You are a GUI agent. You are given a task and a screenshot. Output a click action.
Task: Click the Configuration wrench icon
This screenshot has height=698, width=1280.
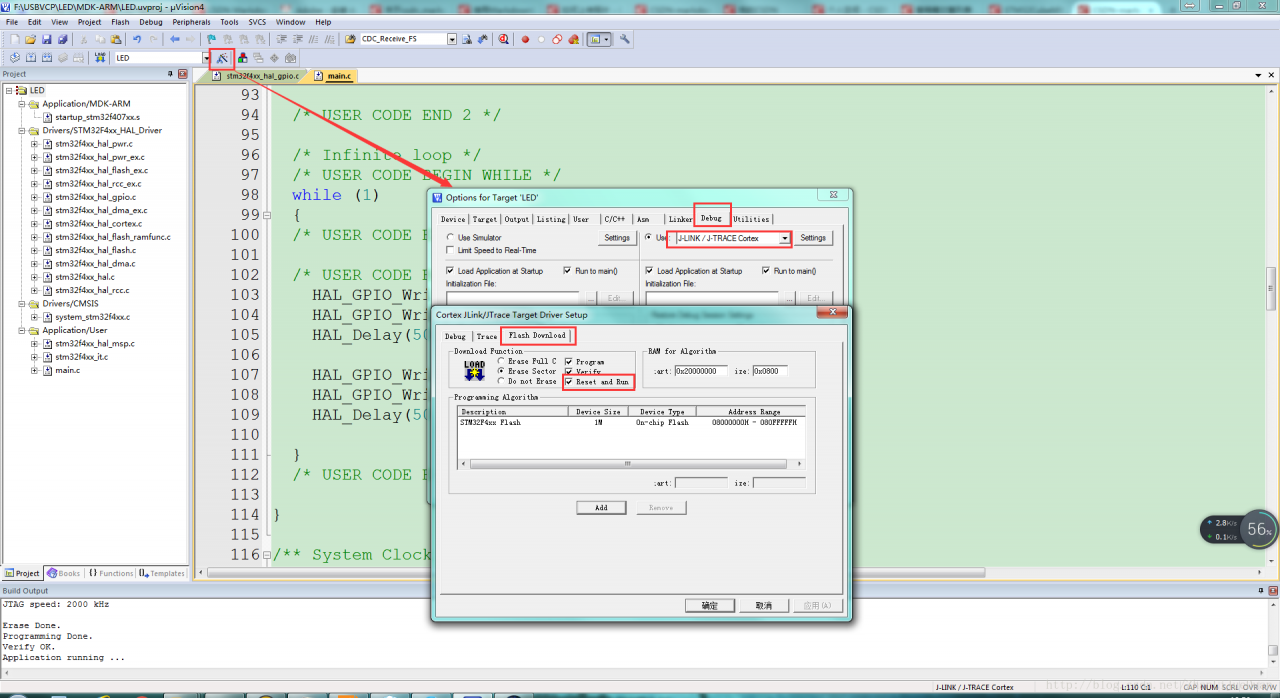(624, 39)
